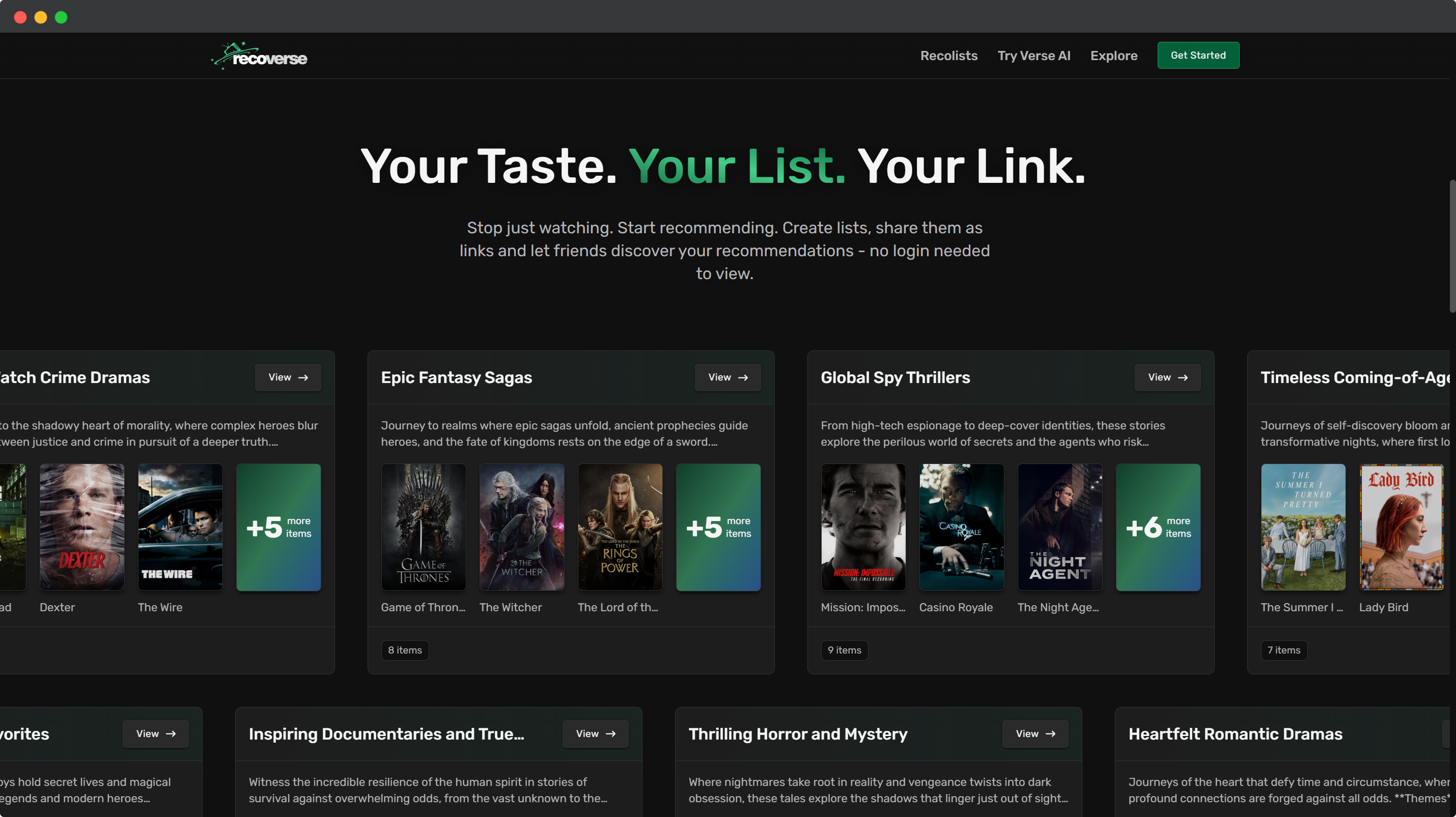Viewport: 1456px width, 817px height.
Task: Click the yellow minimize window button
Action: tap(41, 17)
